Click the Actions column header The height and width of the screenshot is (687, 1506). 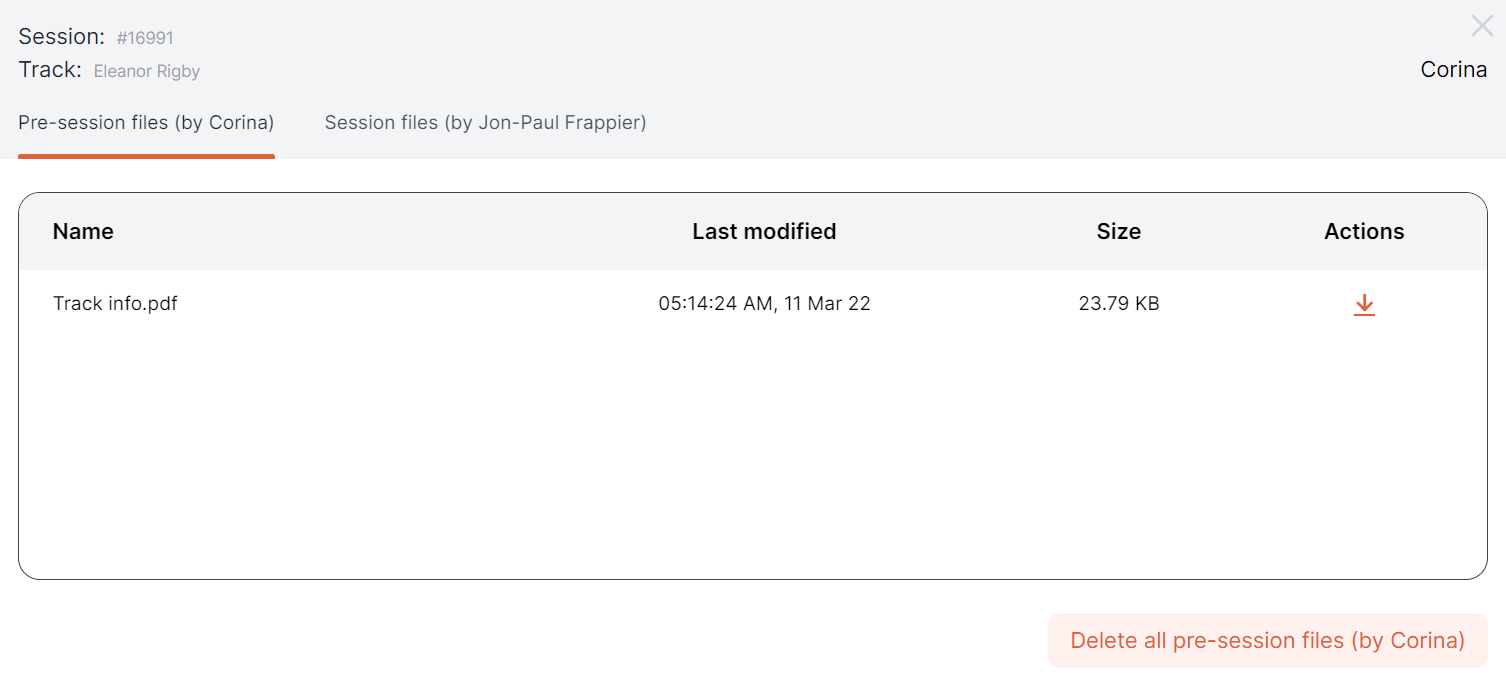[1364, 232]
